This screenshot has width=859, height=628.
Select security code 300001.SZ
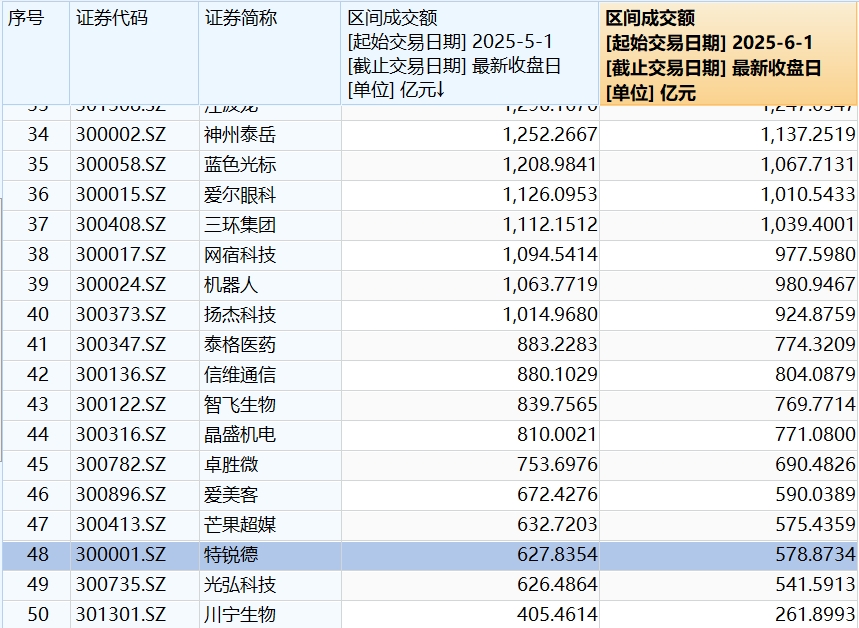[121, 555]
